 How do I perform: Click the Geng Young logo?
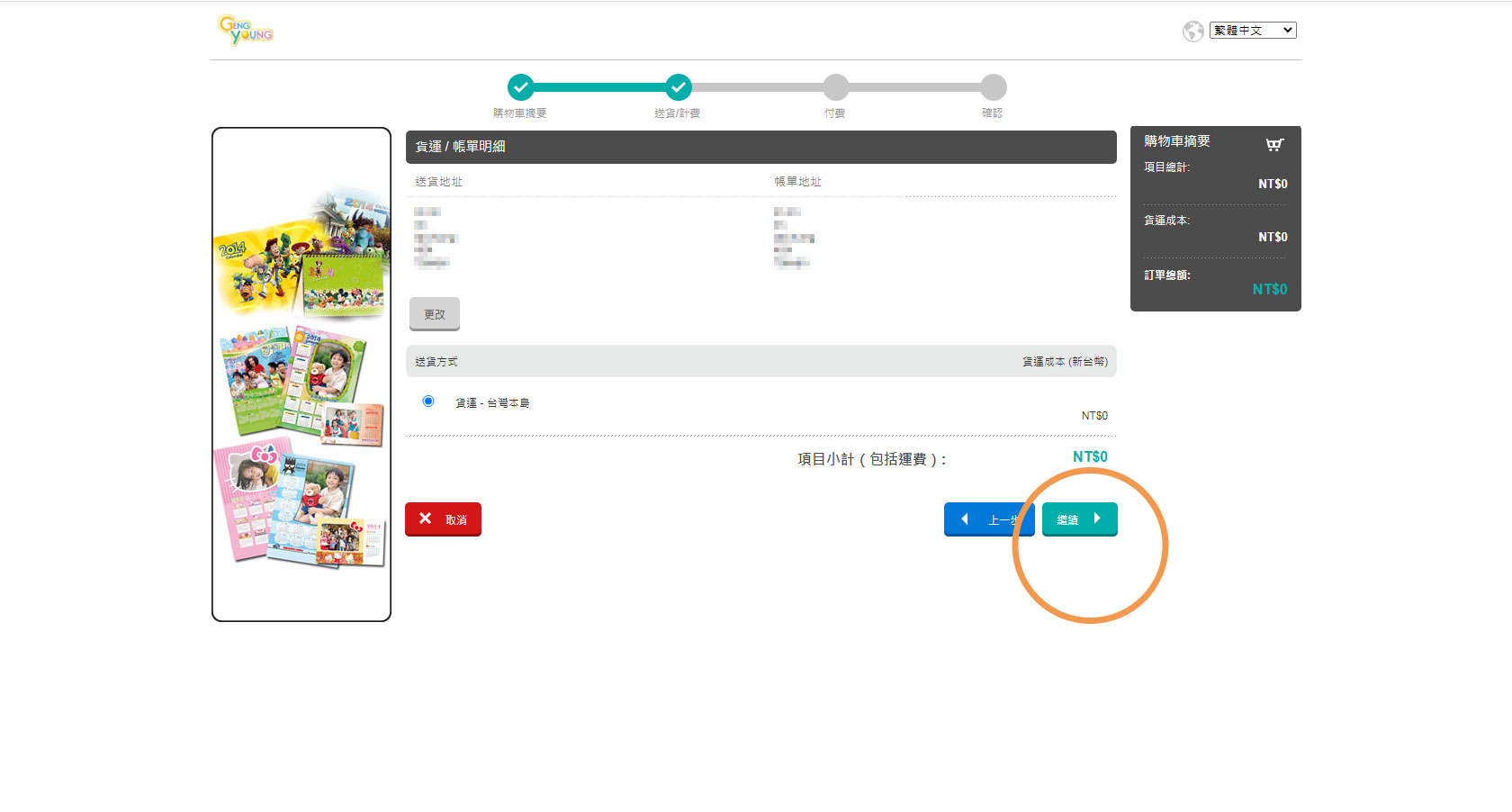coord(246,30)
